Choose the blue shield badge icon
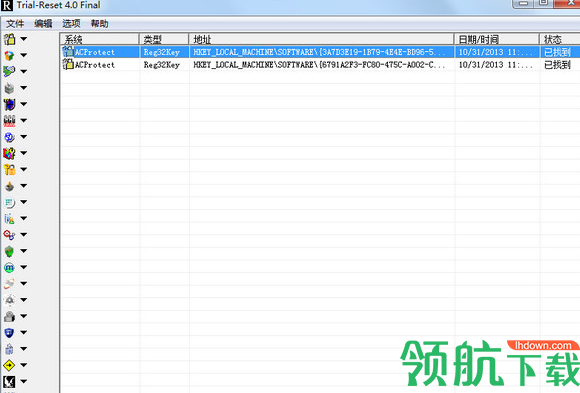The image size is (580, 393). click(x=9, y=332)
